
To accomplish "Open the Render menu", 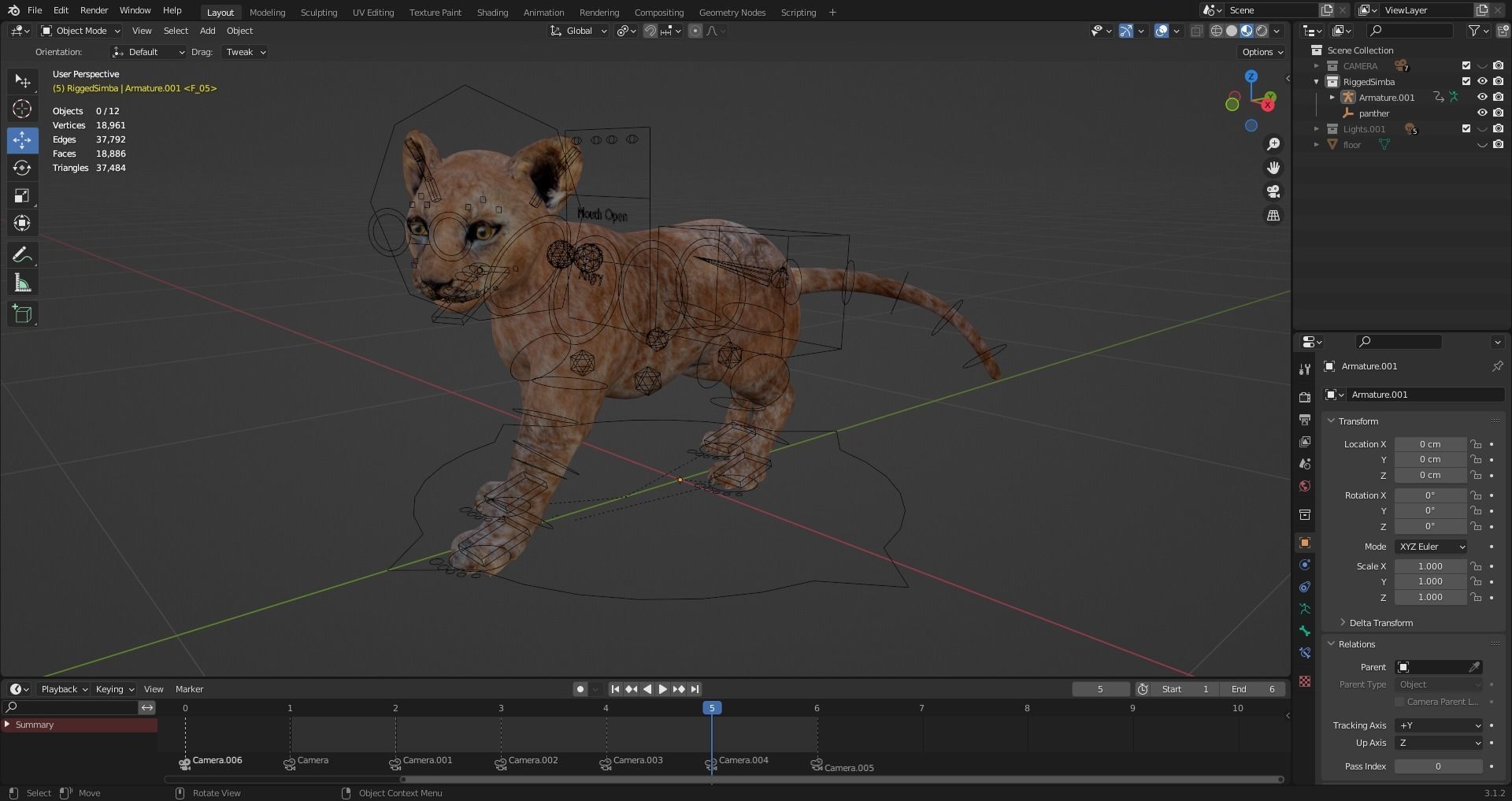I will coord(94,10).
